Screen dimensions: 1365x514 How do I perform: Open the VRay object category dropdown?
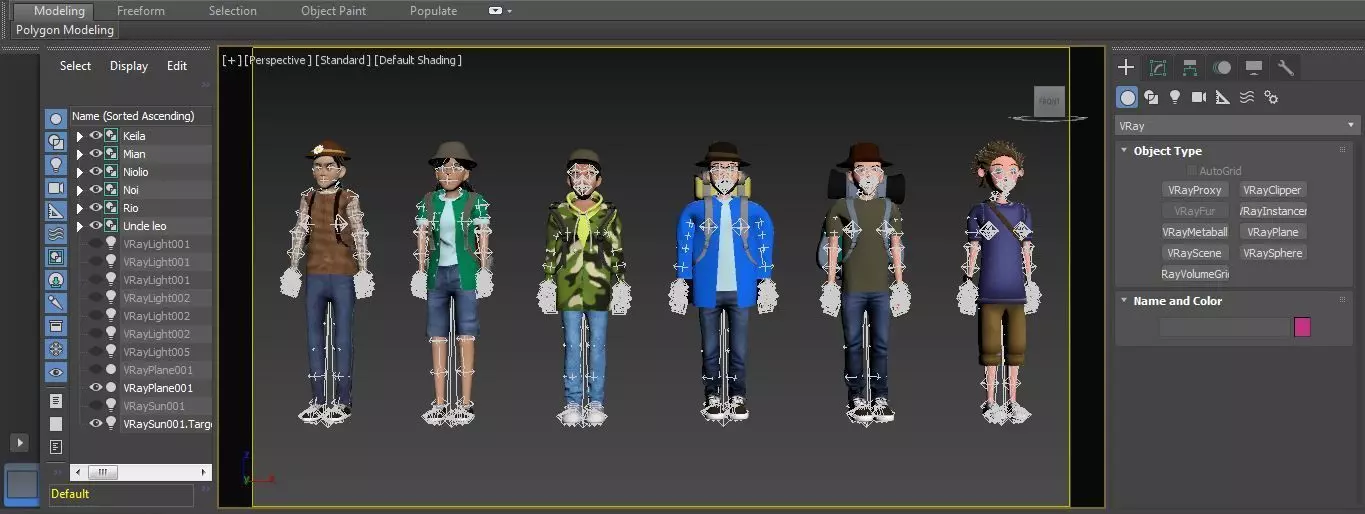coord(1238,126)
